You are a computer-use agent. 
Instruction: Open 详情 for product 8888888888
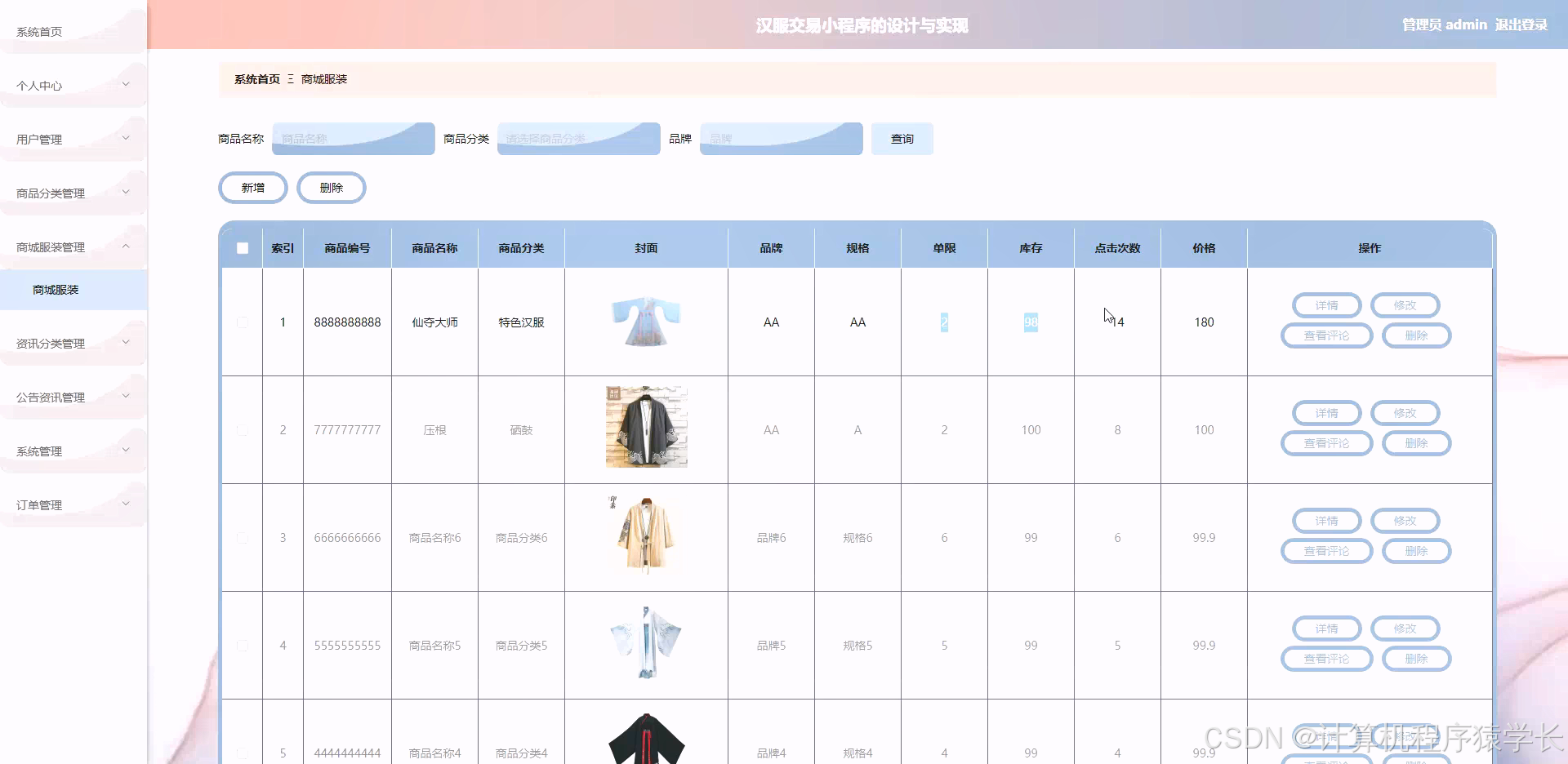tap(1326, 305)
